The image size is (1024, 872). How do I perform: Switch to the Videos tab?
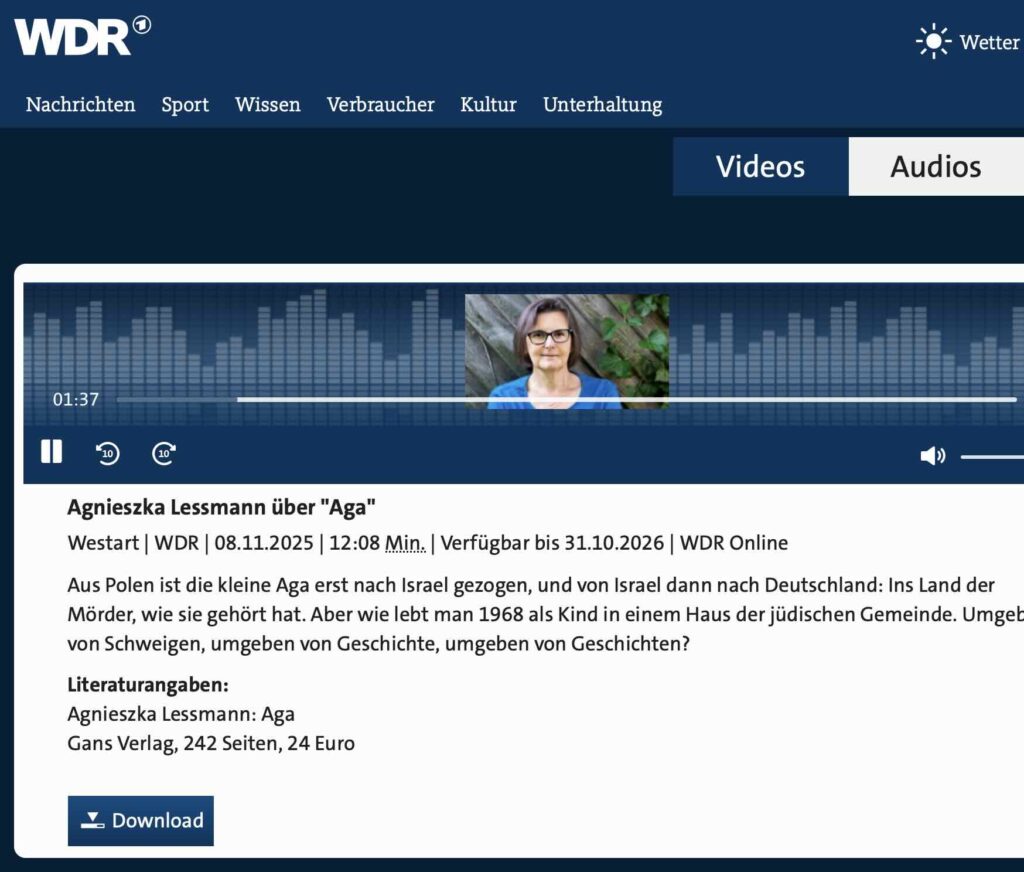[x=760, y=166]
